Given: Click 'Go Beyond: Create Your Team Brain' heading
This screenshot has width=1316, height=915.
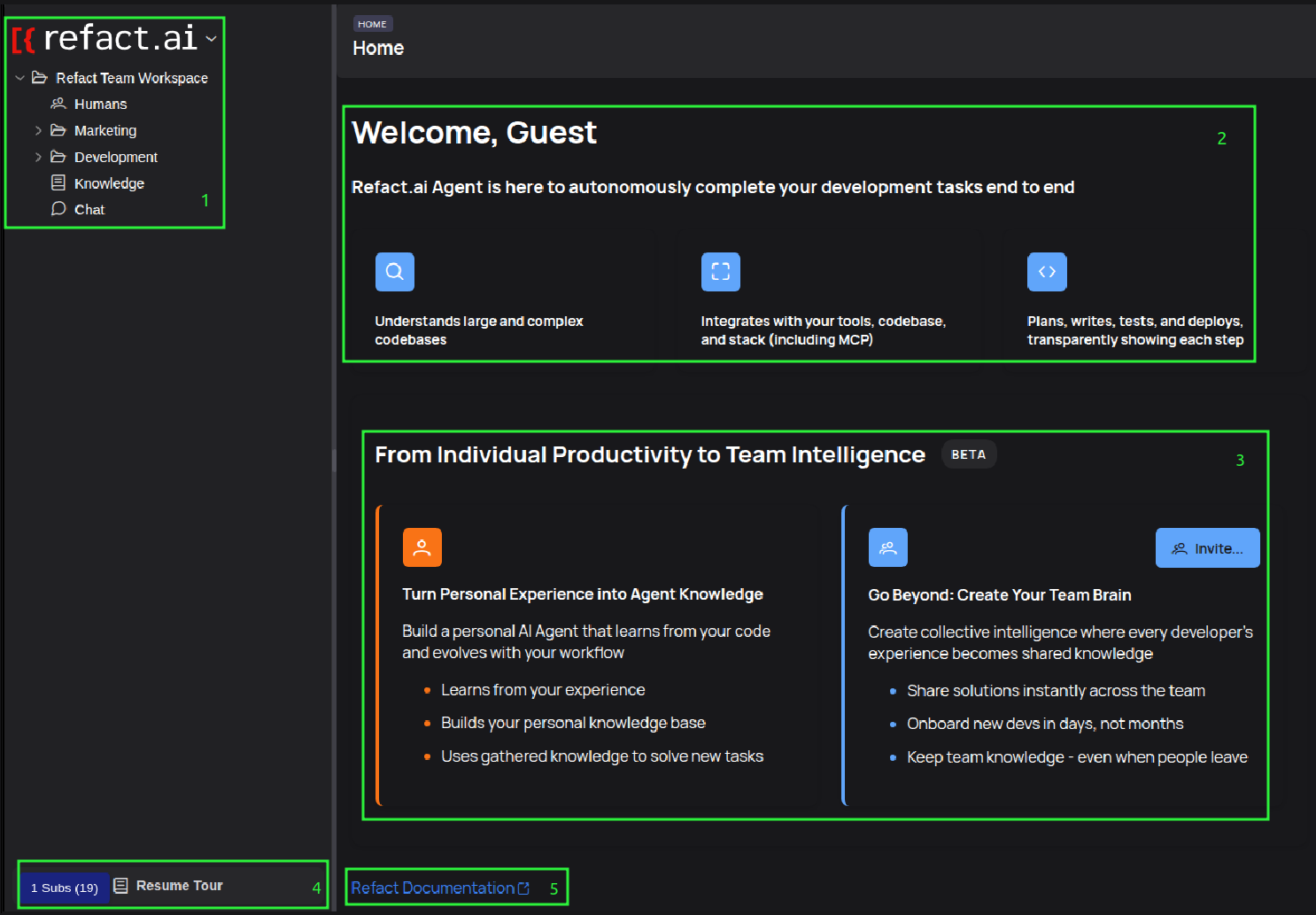Looking at the screenshot, I should tap(1000, 595).
